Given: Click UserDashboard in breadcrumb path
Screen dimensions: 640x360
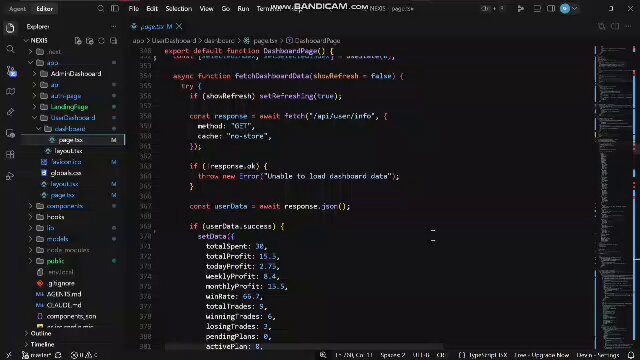Looking at the screenshot, I should [174, 41].
